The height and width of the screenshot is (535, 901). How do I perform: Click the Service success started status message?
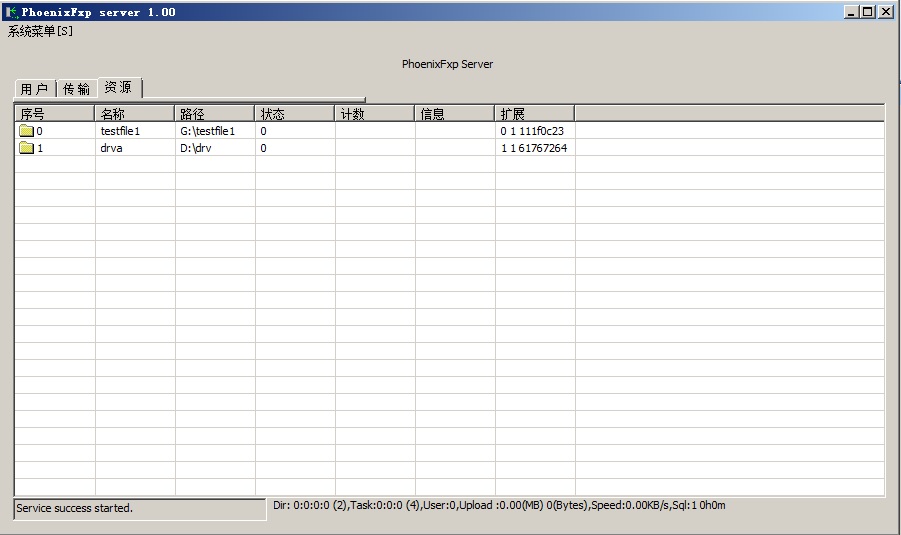[x=140, y=509]
